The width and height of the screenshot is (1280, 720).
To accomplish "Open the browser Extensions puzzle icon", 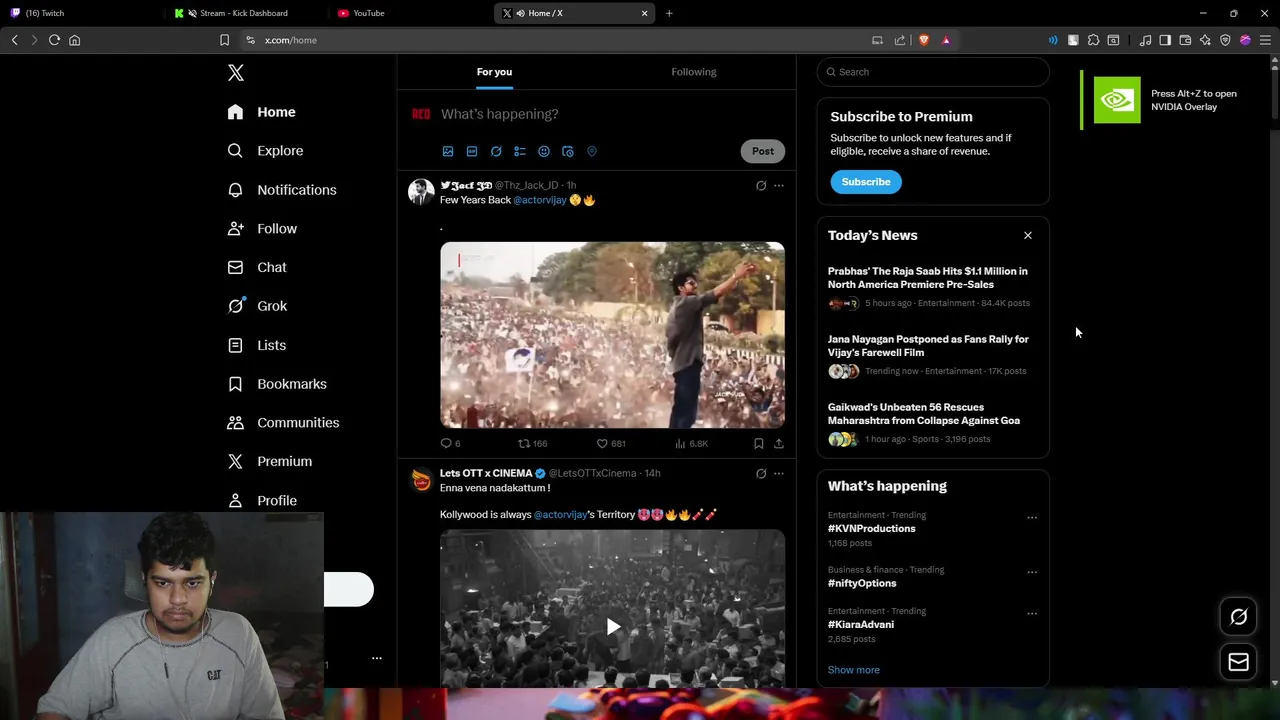I will coord(1093,40).
